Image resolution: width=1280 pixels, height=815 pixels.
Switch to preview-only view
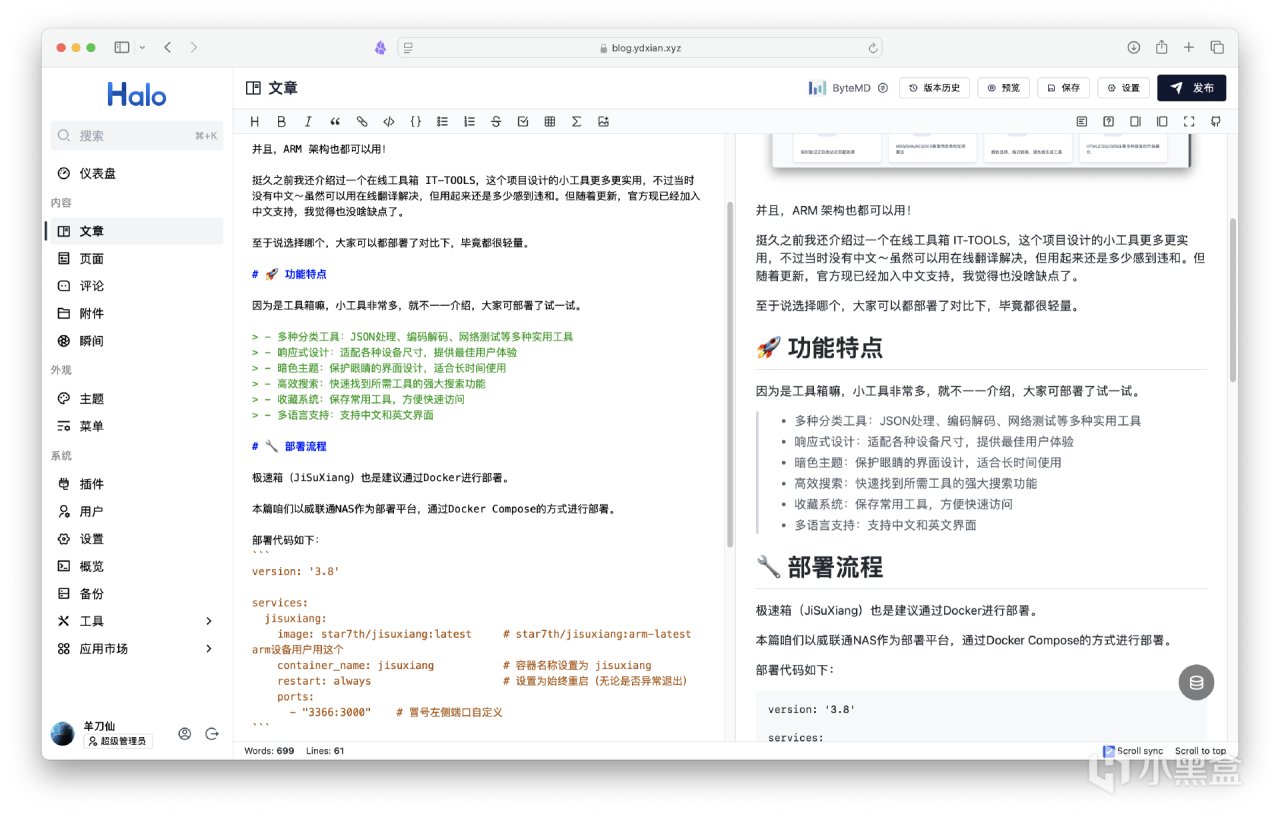pyautogui.click(x=1162, y=122)
